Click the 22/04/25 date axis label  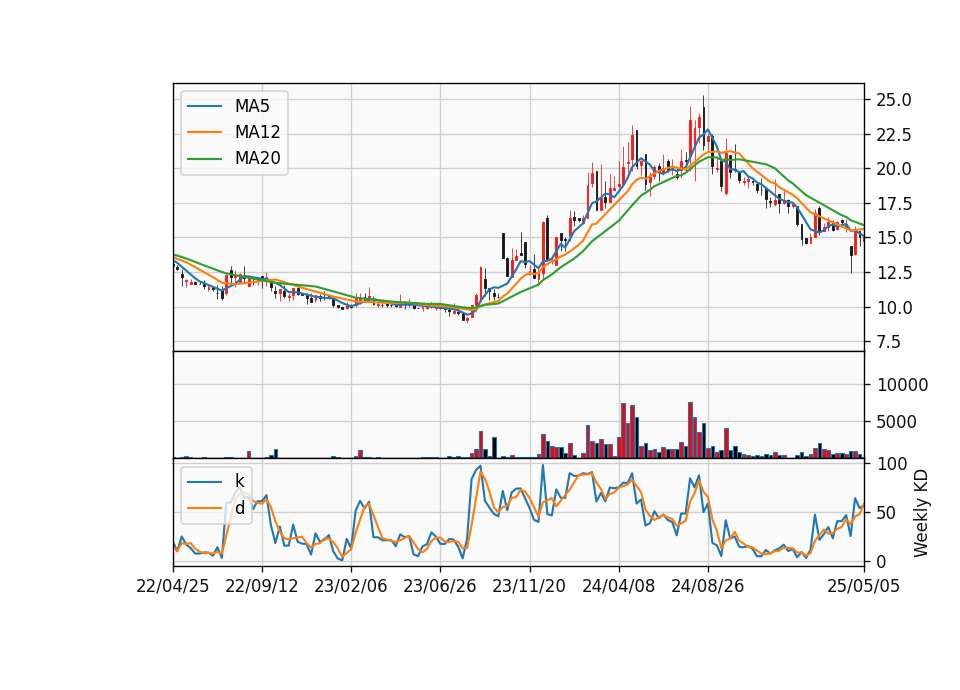pyautogui.click(x=173, y=586)
